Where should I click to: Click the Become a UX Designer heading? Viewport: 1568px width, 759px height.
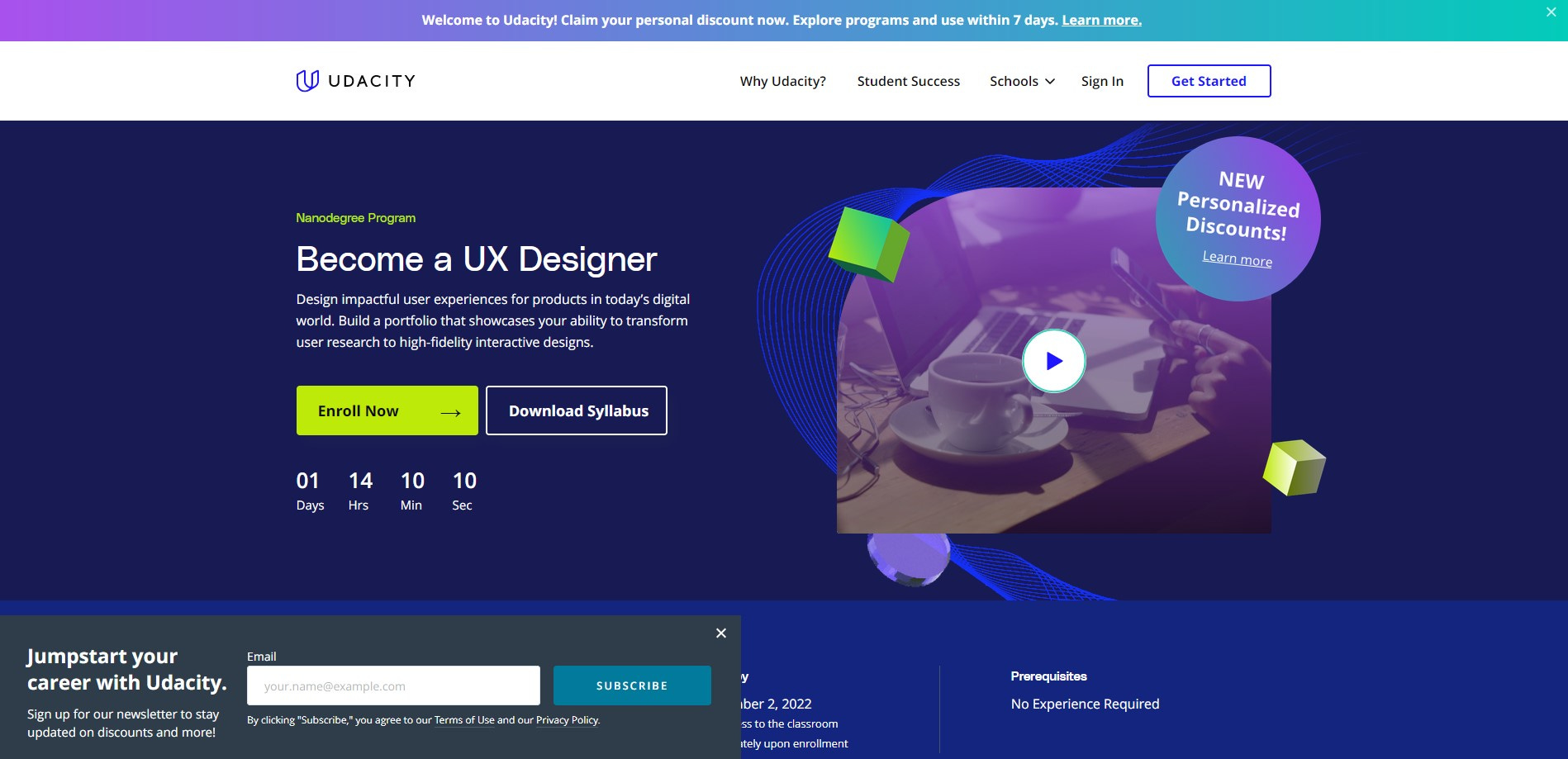(476, 259)
